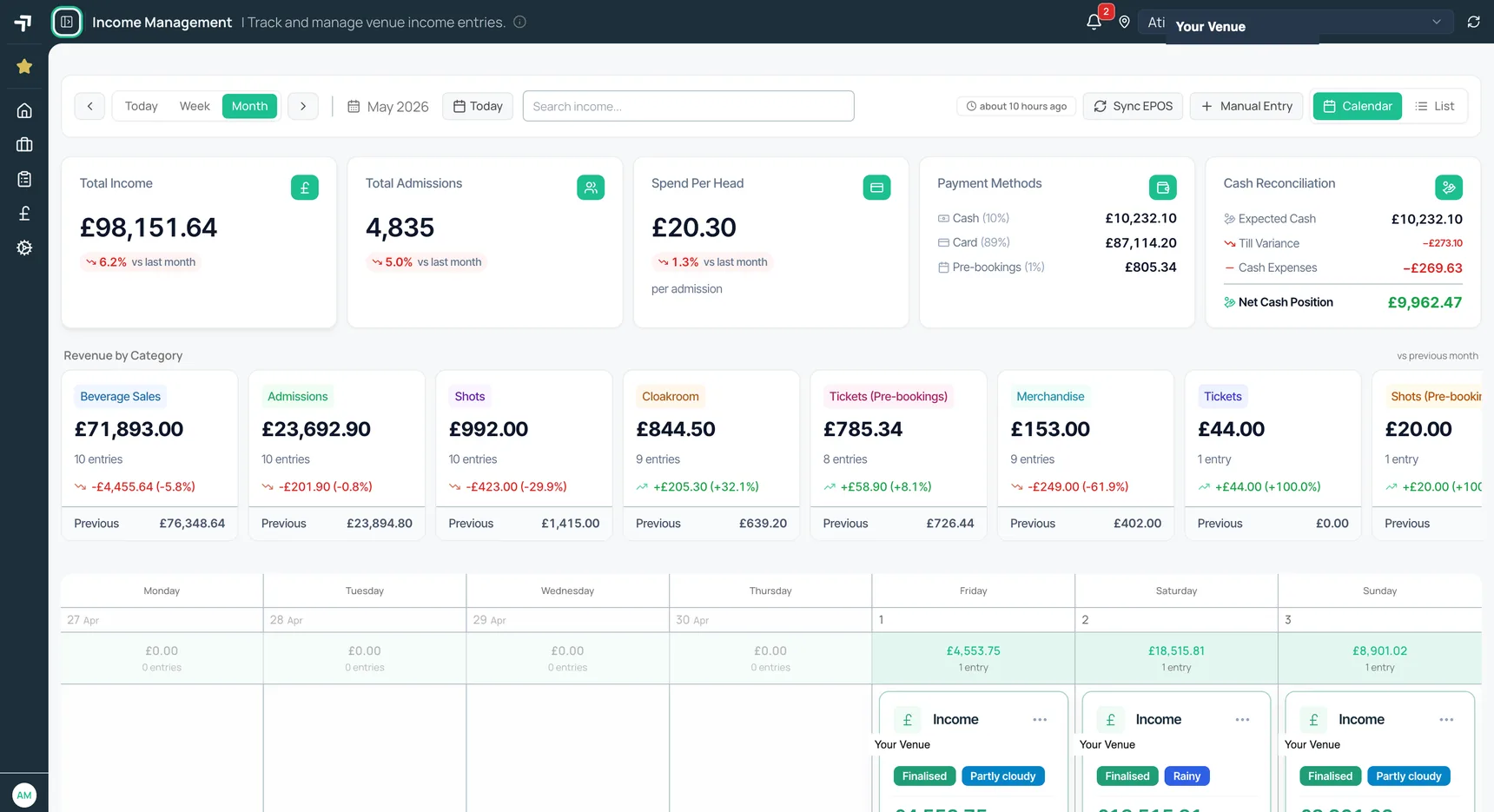The height and width of the screenshot is (812, 1494).
Task: Select the Admissions category tag
Action: pos(298,396)
